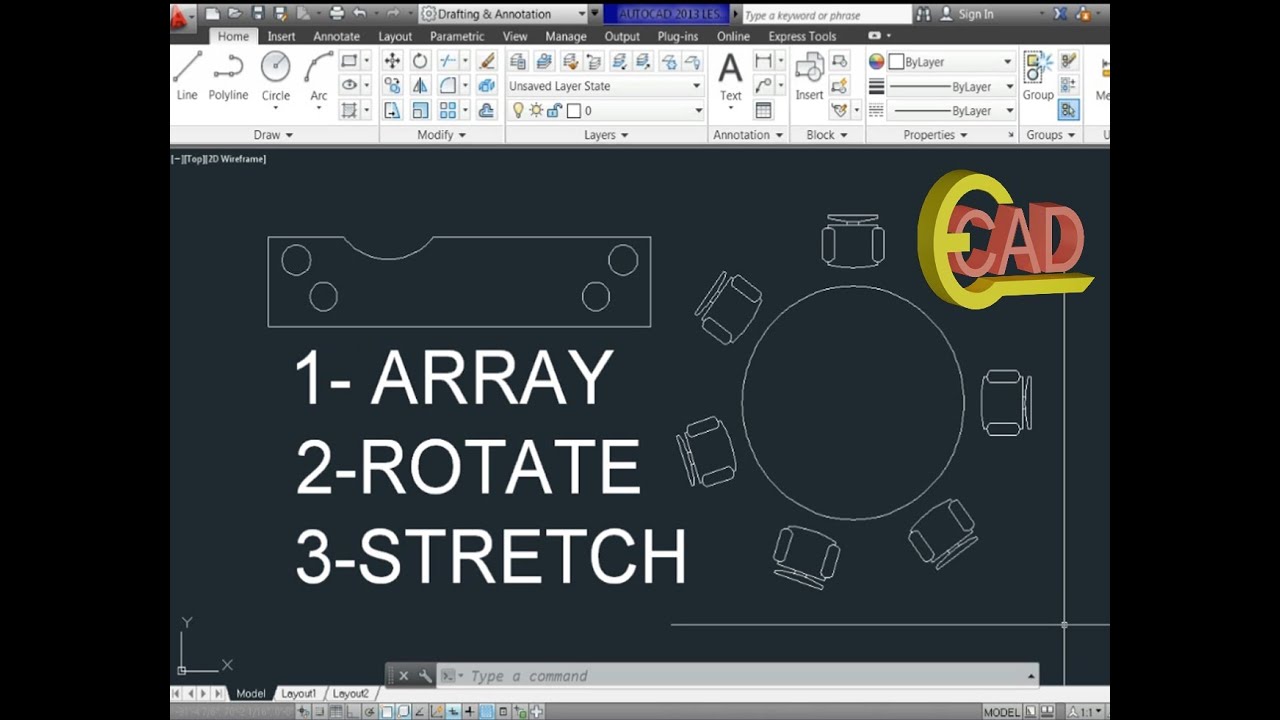Open the object color ByLayer dropdown
1280x720 pixels.
point(951,62)
